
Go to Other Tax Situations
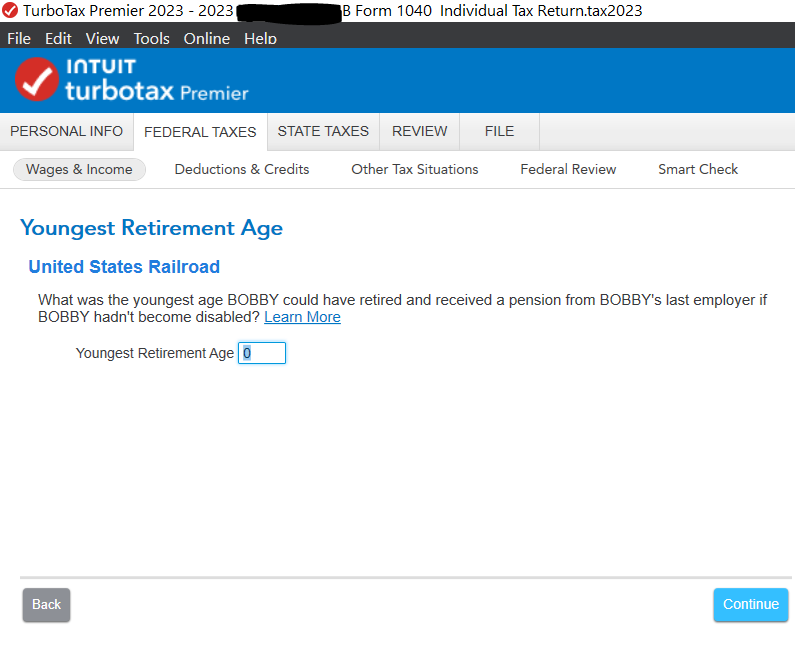(x=415, y=170)
